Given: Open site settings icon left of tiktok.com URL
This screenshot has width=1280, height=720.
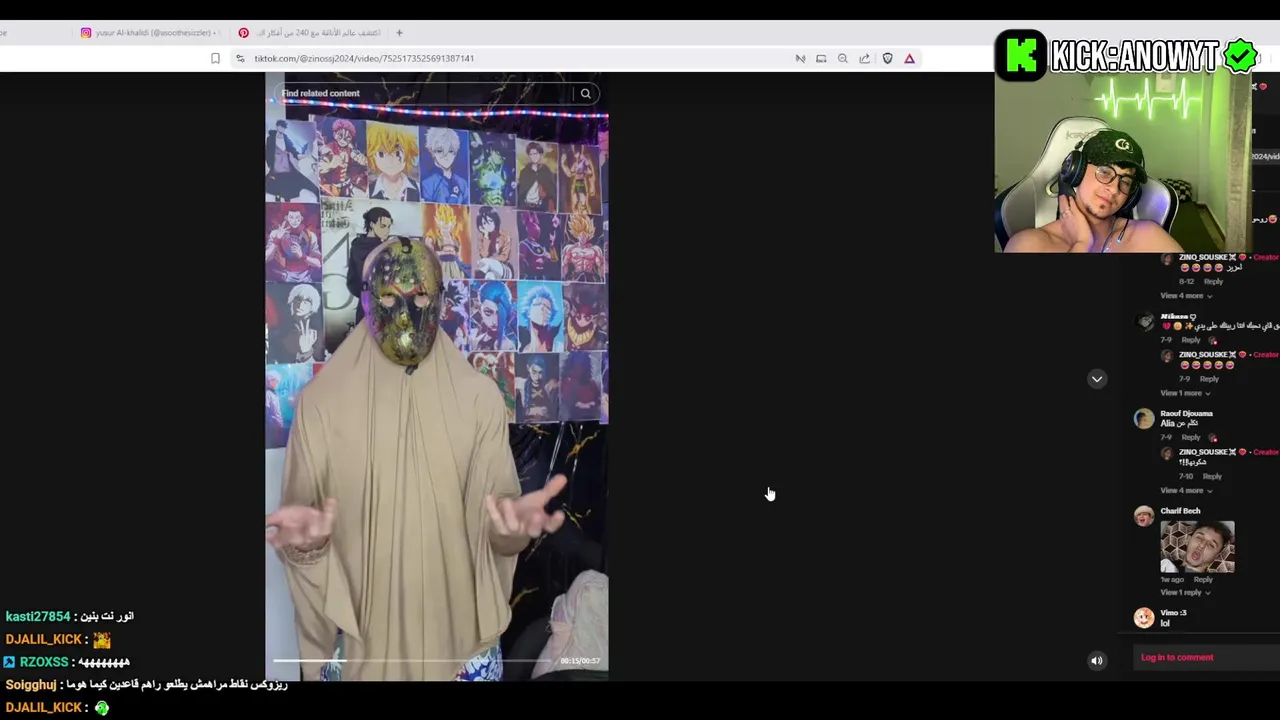Looking at the screenshot, I should tap(240, 58).
